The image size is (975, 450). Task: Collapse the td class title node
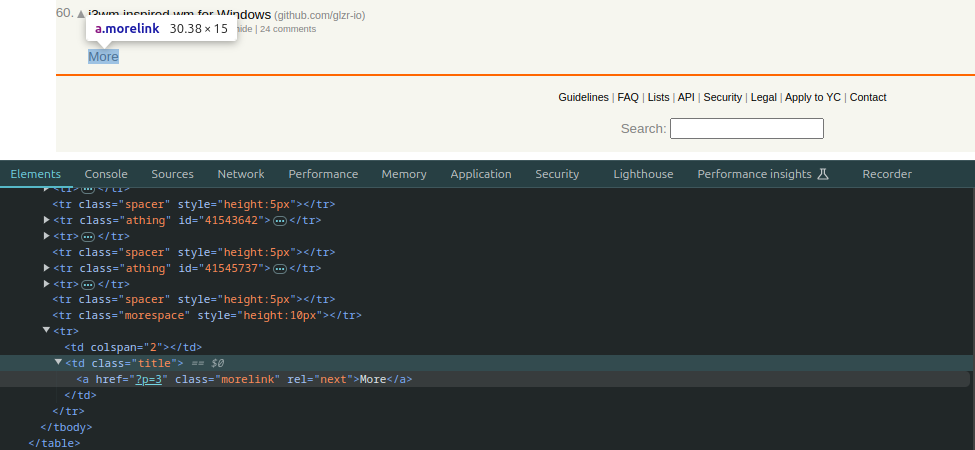coord(58,362)
